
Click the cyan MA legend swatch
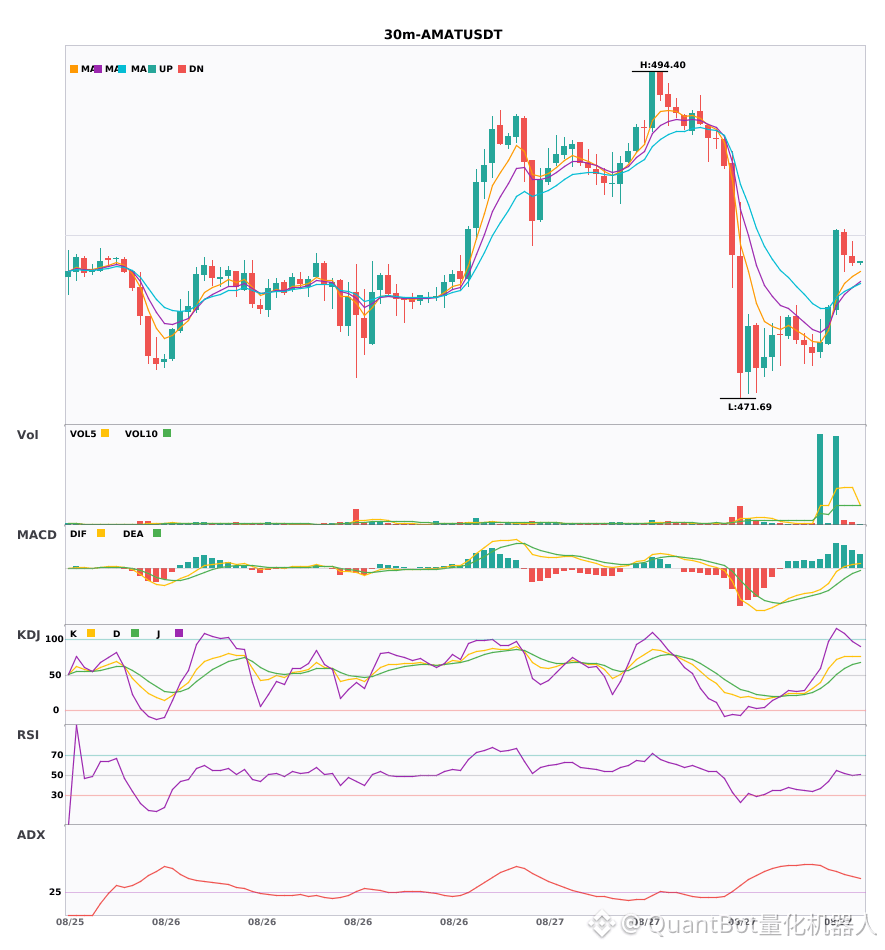tap(122, 69)
